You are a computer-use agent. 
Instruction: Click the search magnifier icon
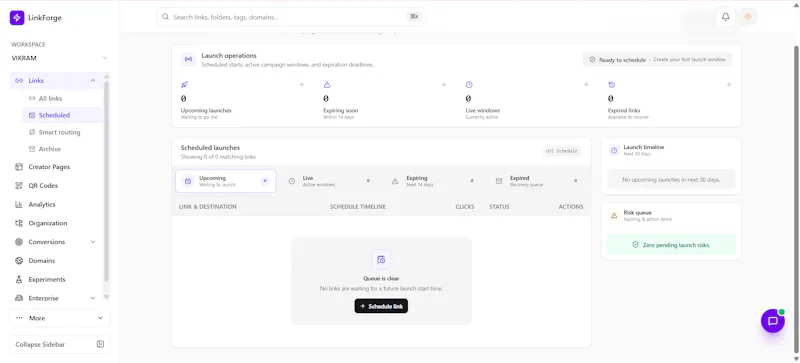coord(165,17)
